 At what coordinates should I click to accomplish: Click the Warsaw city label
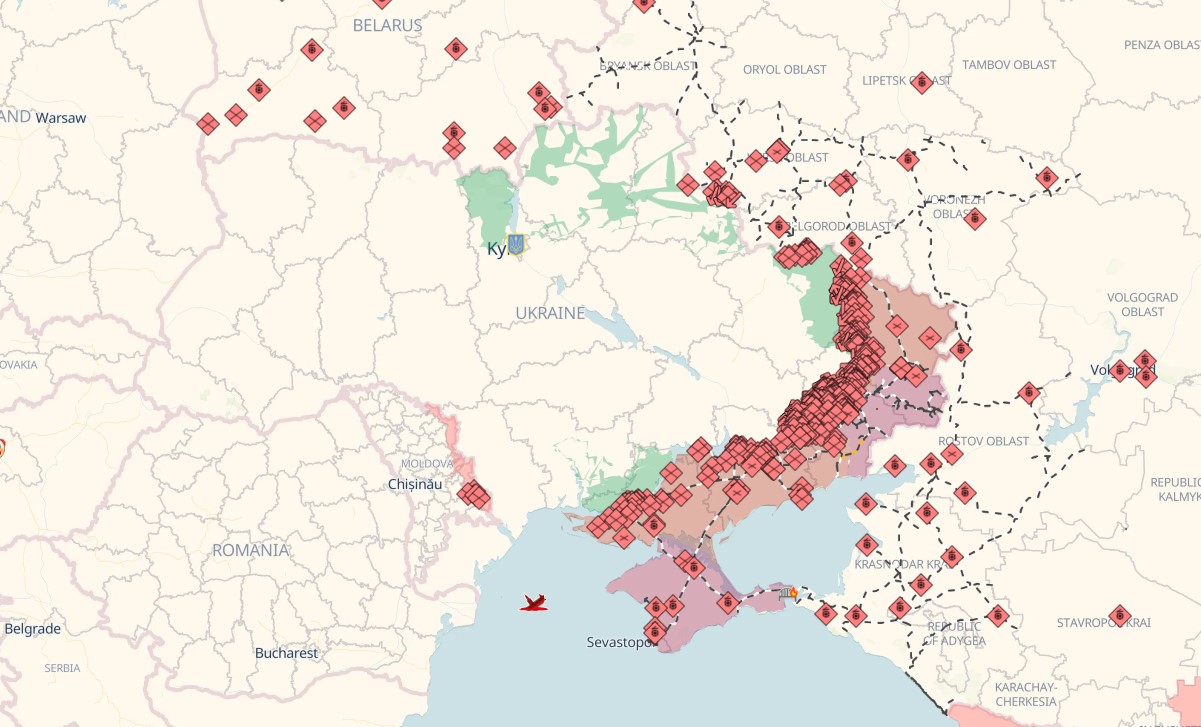[x=61, y=118]
